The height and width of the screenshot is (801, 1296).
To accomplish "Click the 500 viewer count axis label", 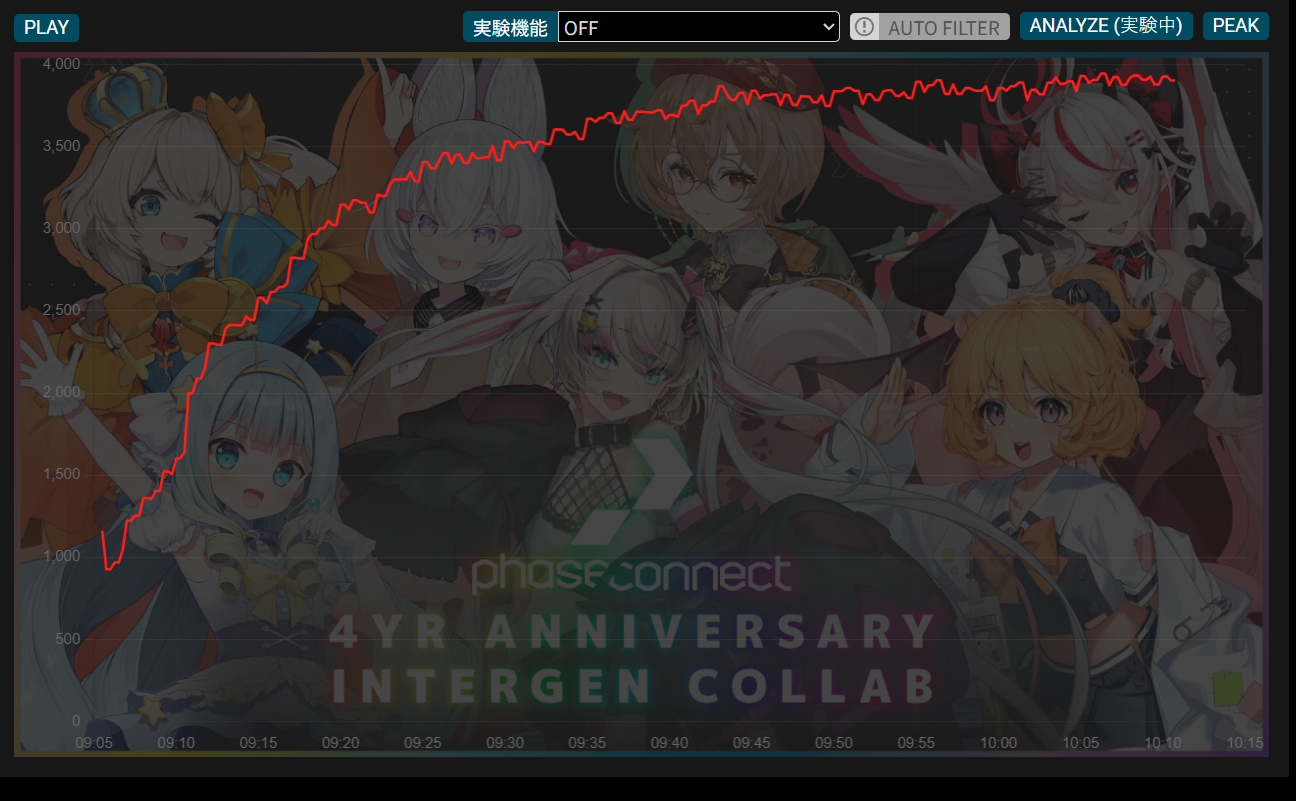I will (66, 639).
